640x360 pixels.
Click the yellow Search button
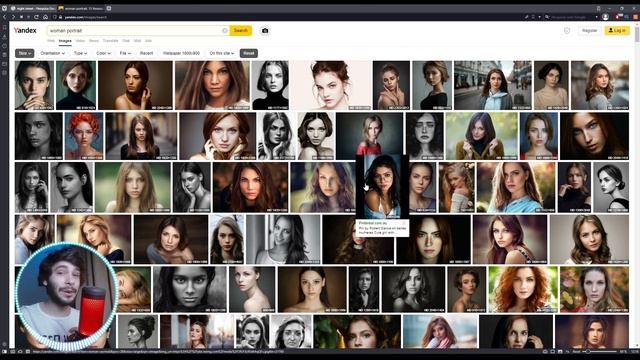click(x=240, y=31)
